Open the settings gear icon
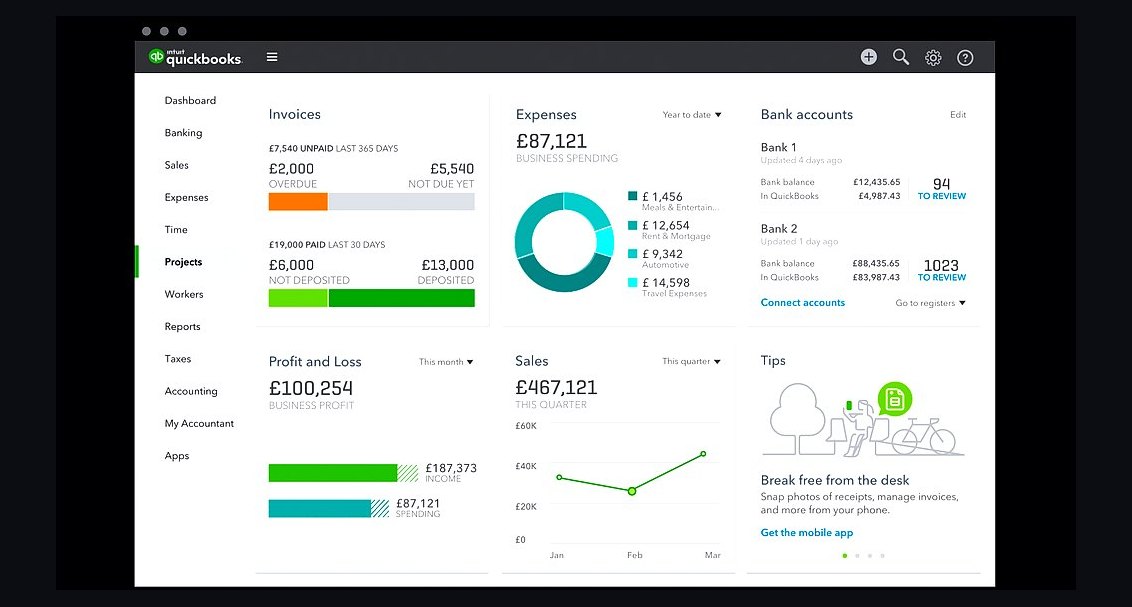The height and width of the screenshot is (607, 1132). pos(933,58)
